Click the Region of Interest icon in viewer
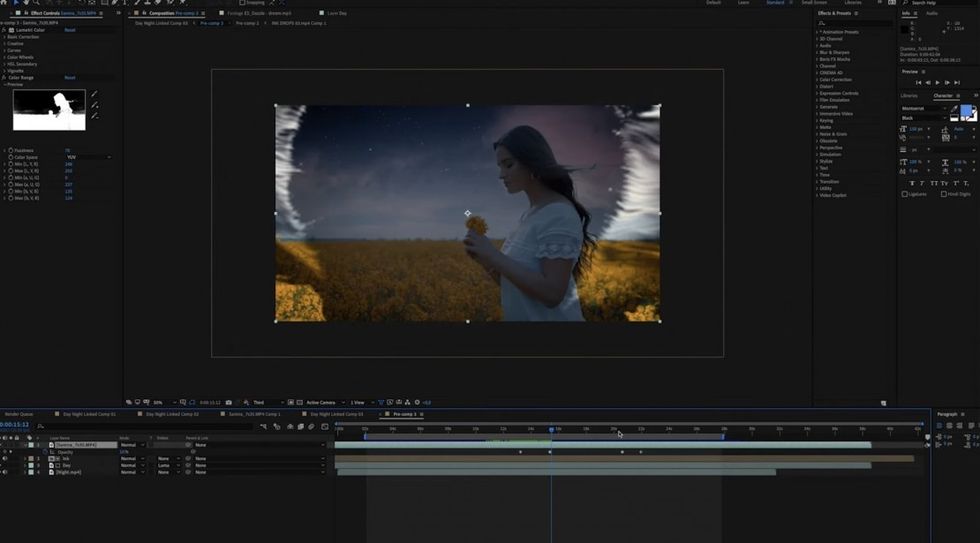Viewport: 980px width, 543px height. 291,402
